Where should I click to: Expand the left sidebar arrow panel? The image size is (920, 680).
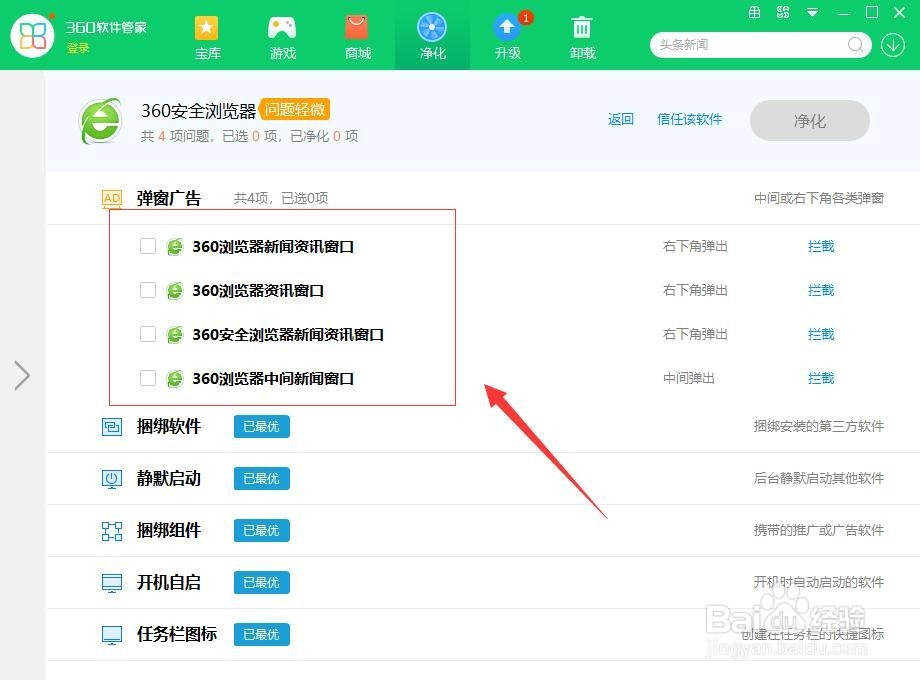(22, 376)
